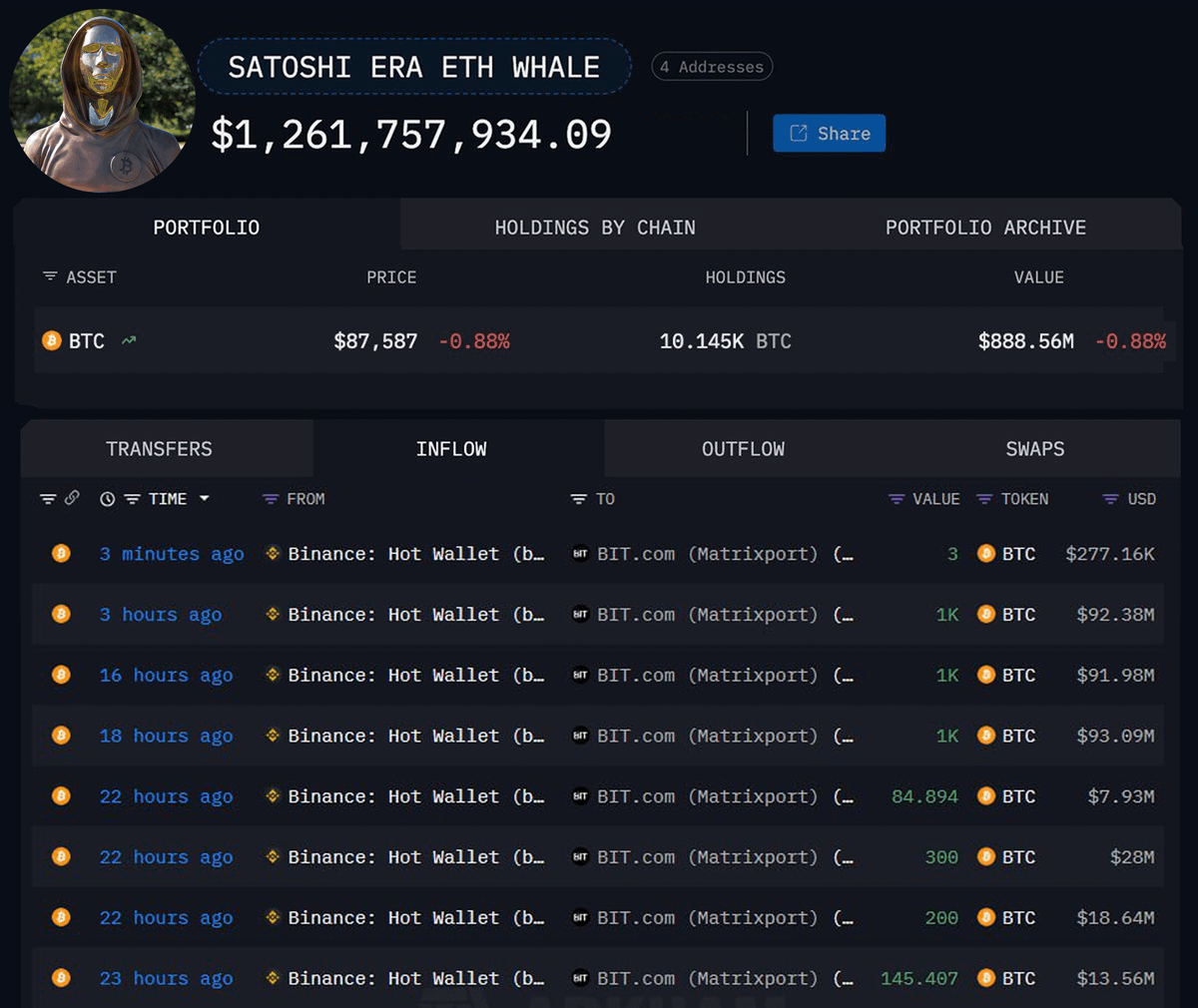This screenshot has height=1008, width=1198.
Task: Filter by the VALUE column
Action: pyautogui.click(x=897, y=498)
